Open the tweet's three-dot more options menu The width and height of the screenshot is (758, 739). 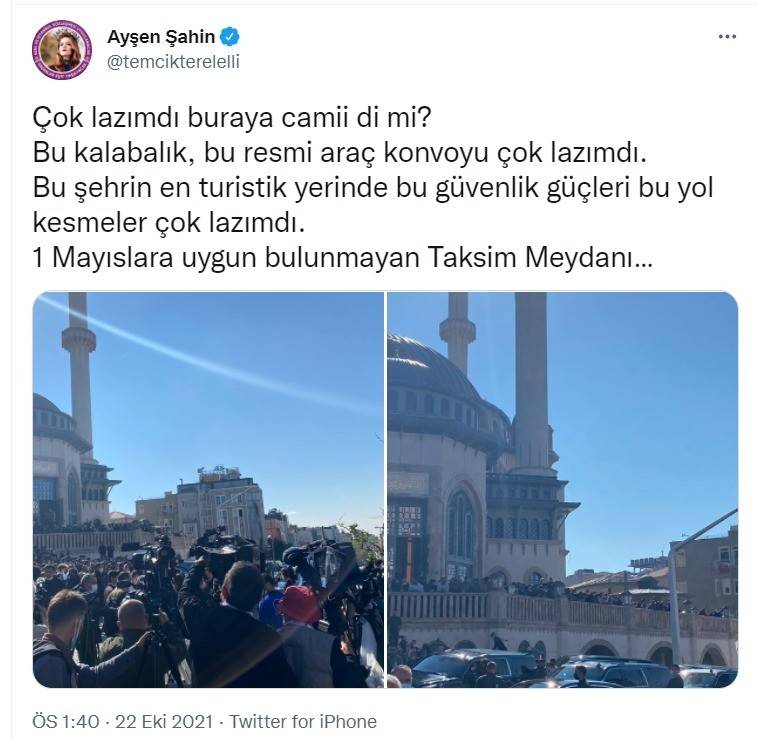pos(727,37)
